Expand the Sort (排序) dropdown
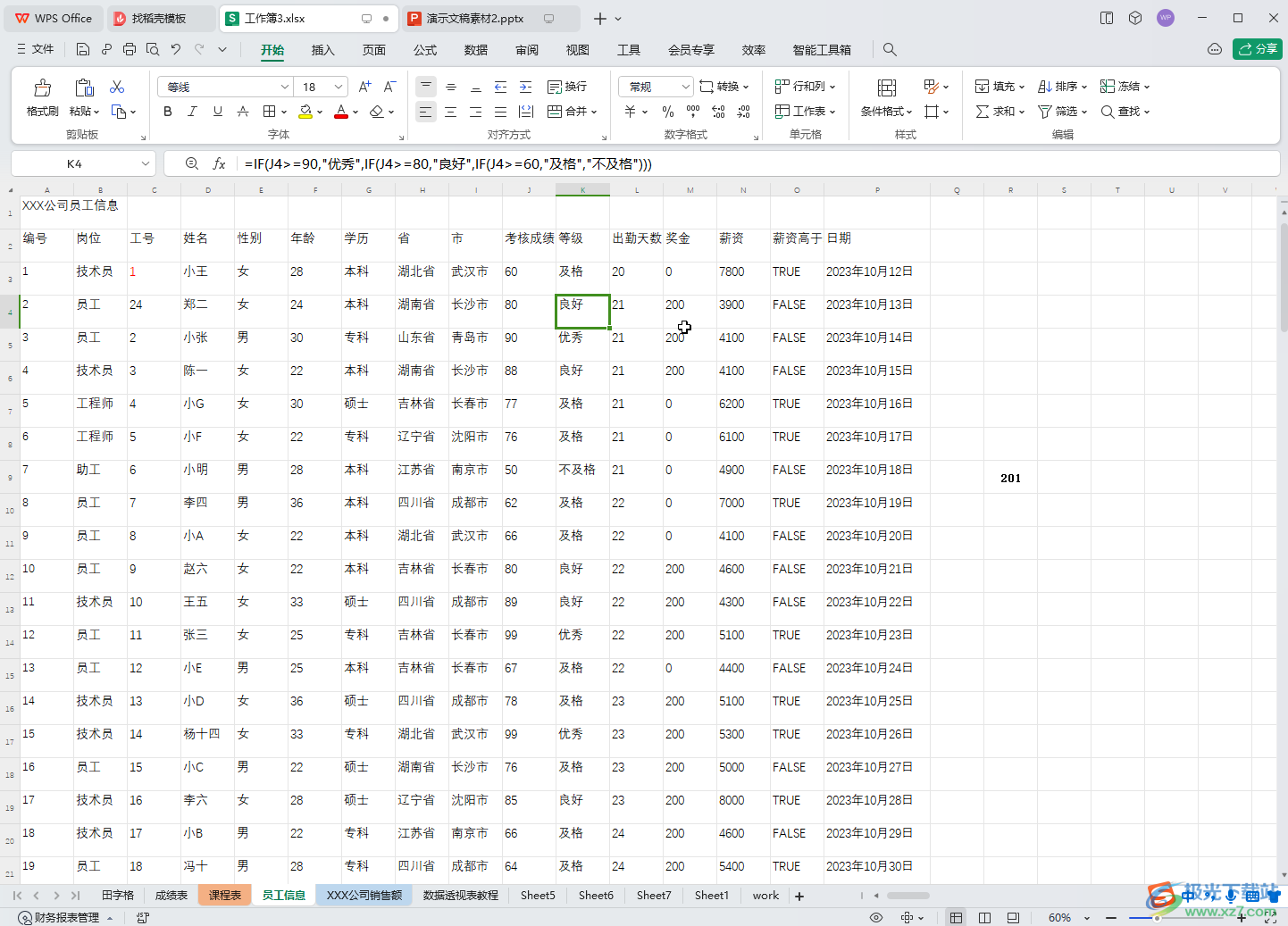This screenshot has width=1288, height=926. tap(1084, 87)
